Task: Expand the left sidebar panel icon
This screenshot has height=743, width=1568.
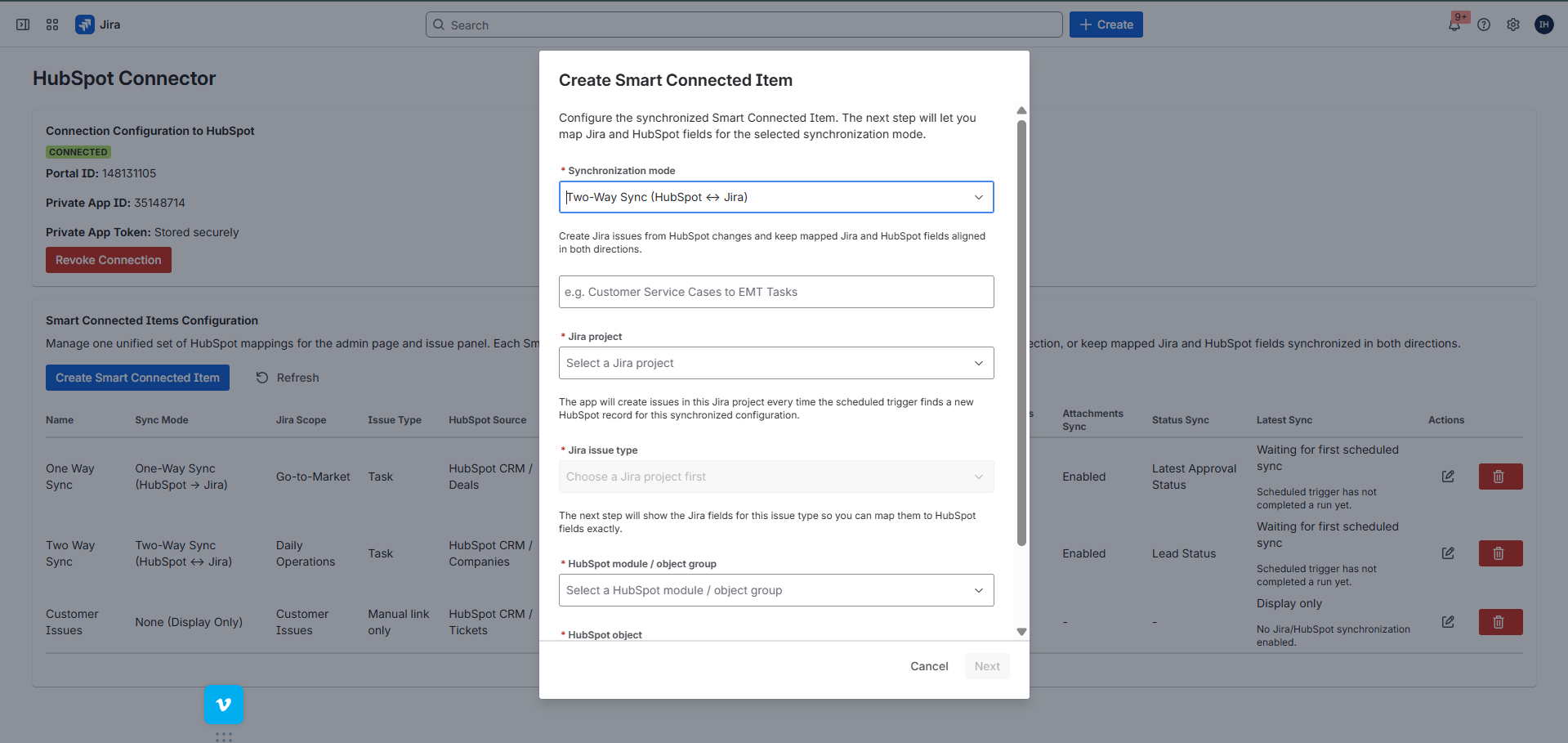Action: click(x=22, y=25)
